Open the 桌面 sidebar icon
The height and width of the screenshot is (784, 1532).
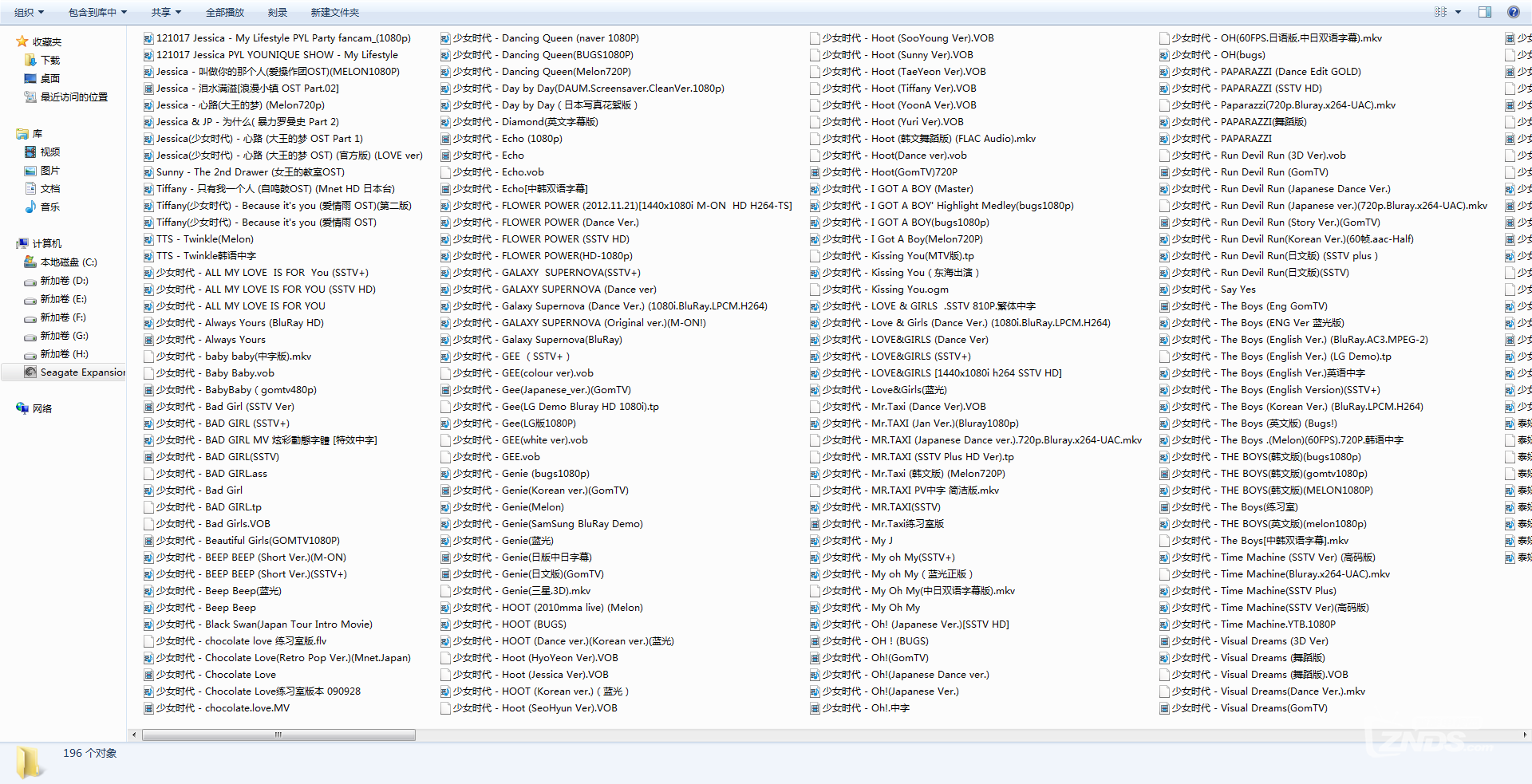[30, 78]
